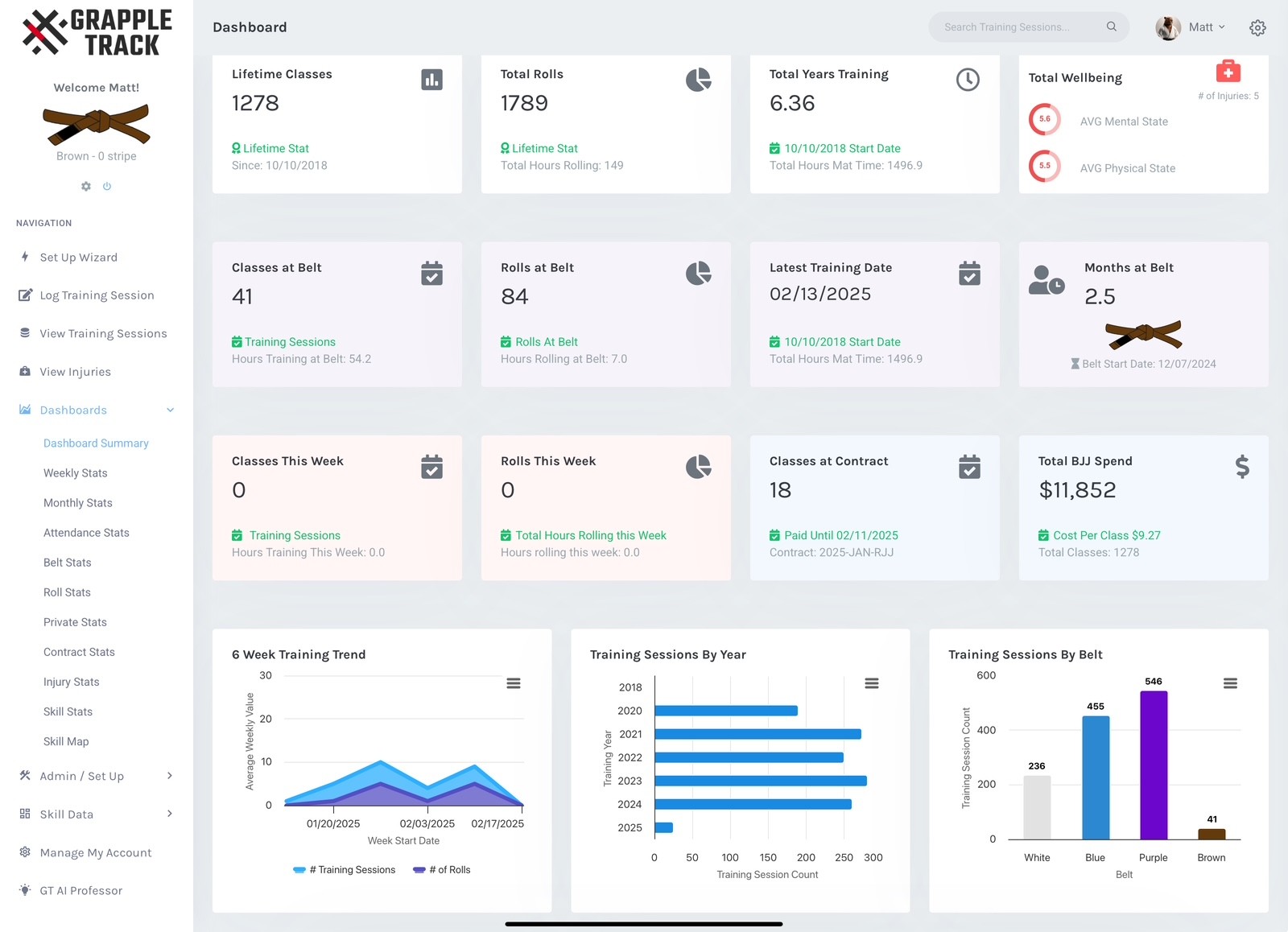Click the purple bar in Sessions By Belt
This screenshot has width=1288, height=932.
[x=1153, y=765]
